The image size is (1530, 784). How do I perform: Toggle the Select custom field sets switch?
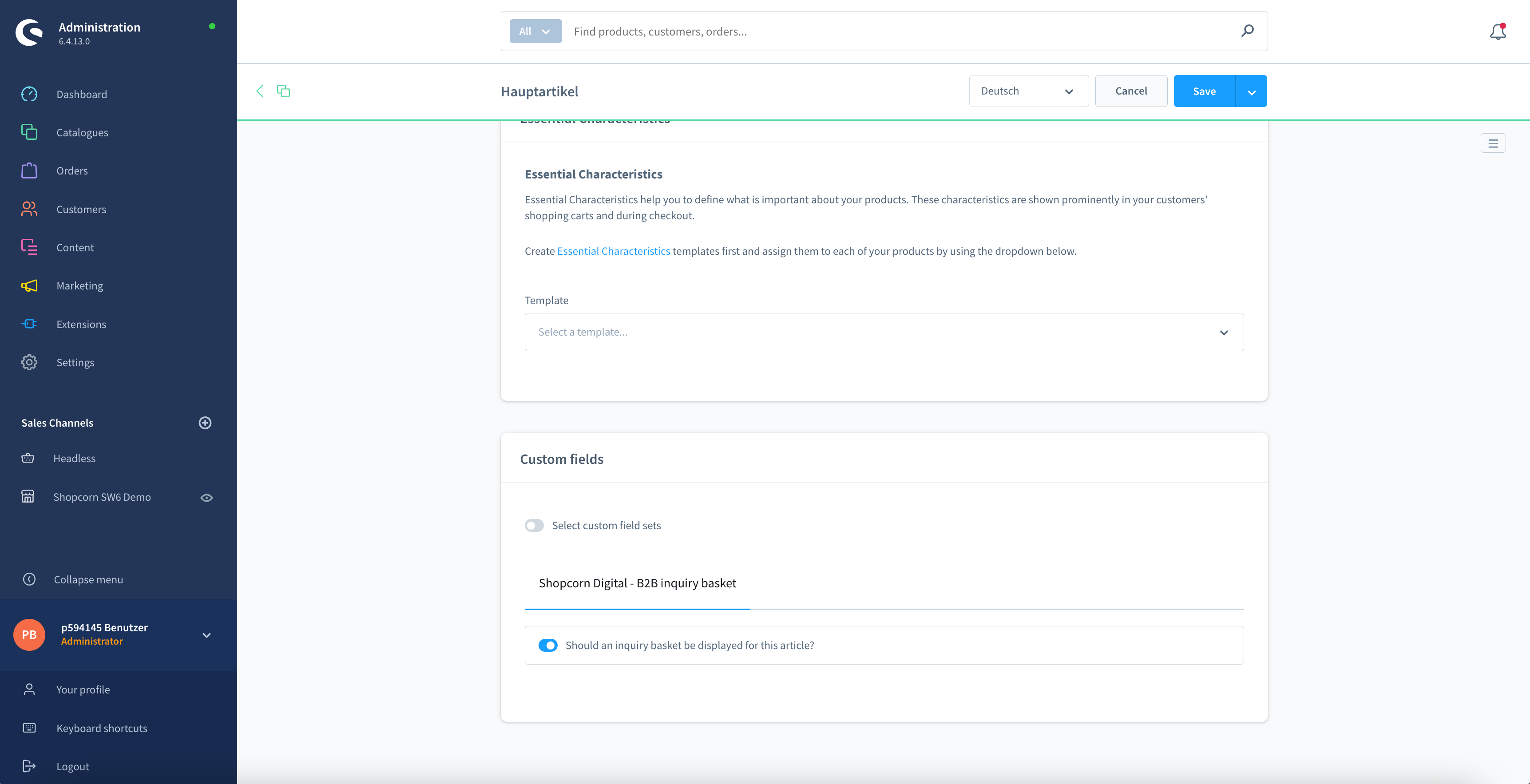point(535,524)
